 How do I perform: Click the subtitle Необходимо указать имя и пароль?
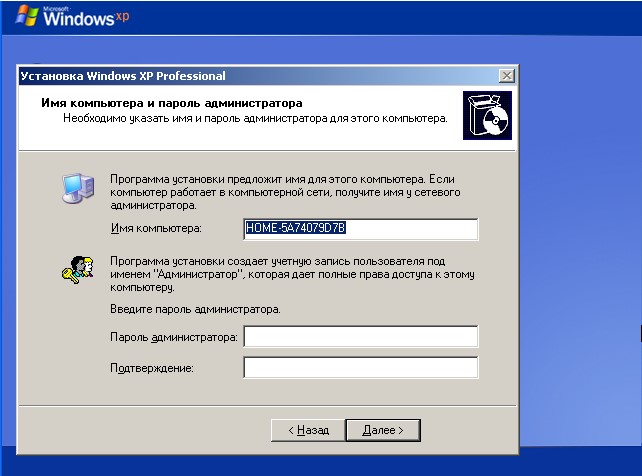pyautogui.click(x=255, y=118)
